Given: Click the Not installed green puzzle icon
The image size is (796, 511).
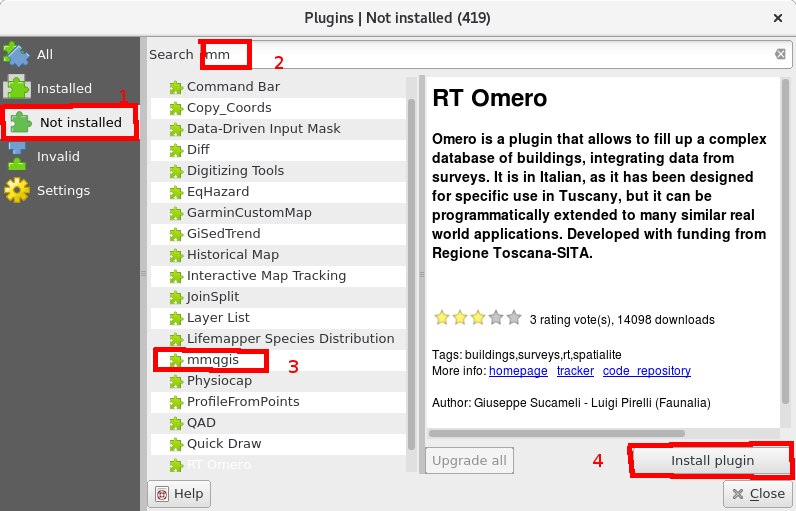Looking at the screenshot, I should click(x=21, y=122).
